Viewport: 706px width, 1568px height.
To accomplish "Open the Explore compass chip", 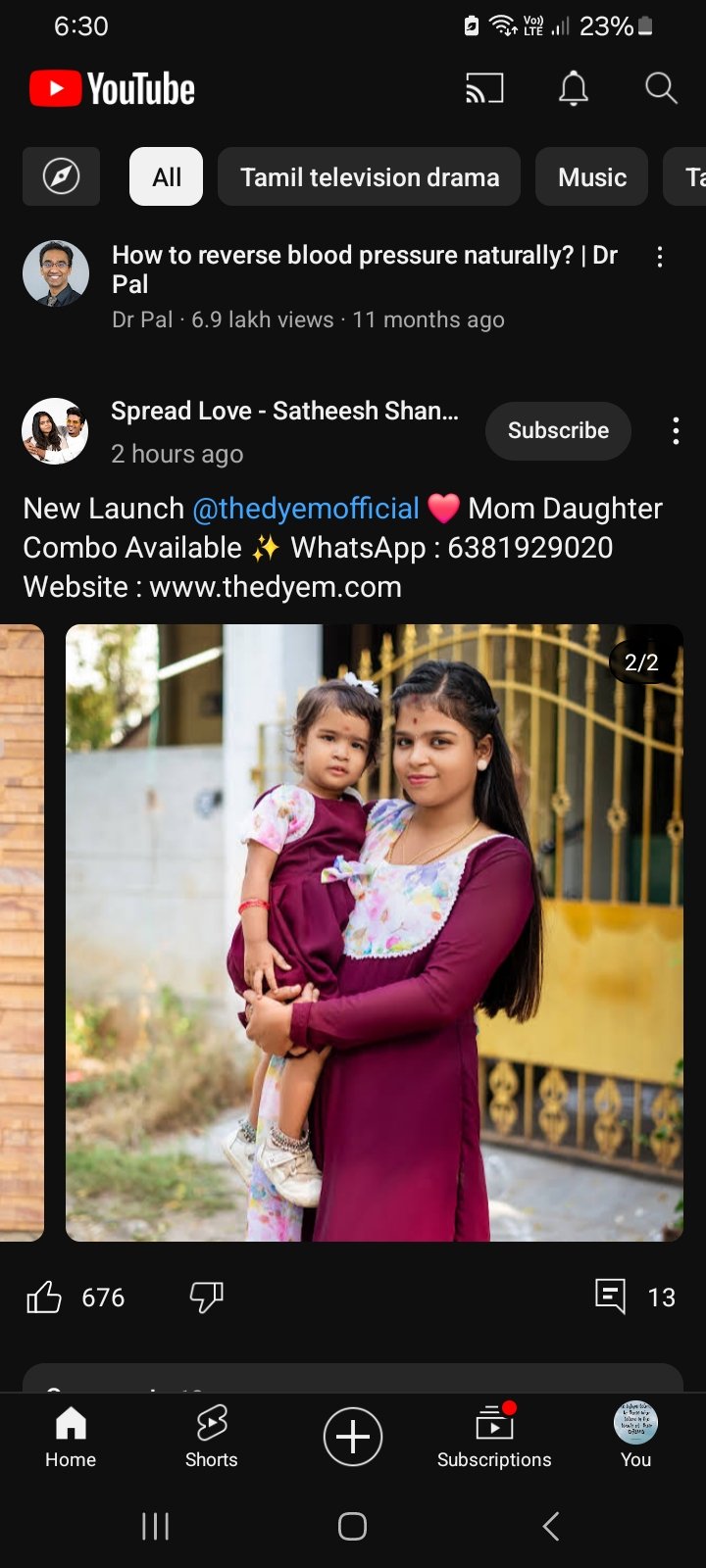I will 61,176.
